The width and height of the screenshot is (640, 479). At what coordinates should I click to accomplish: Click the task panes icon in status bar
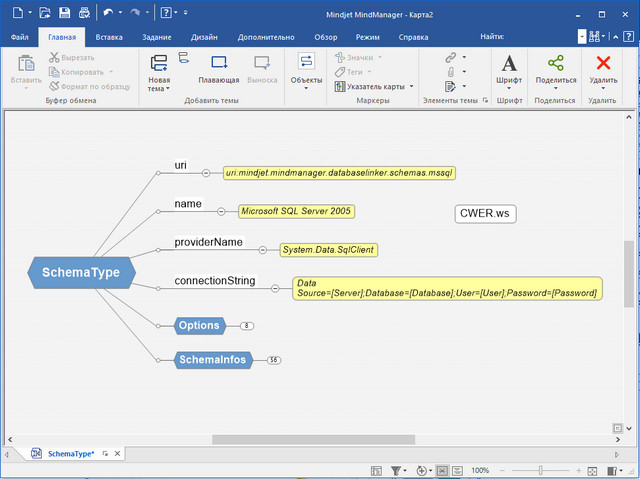pos(611,471)
